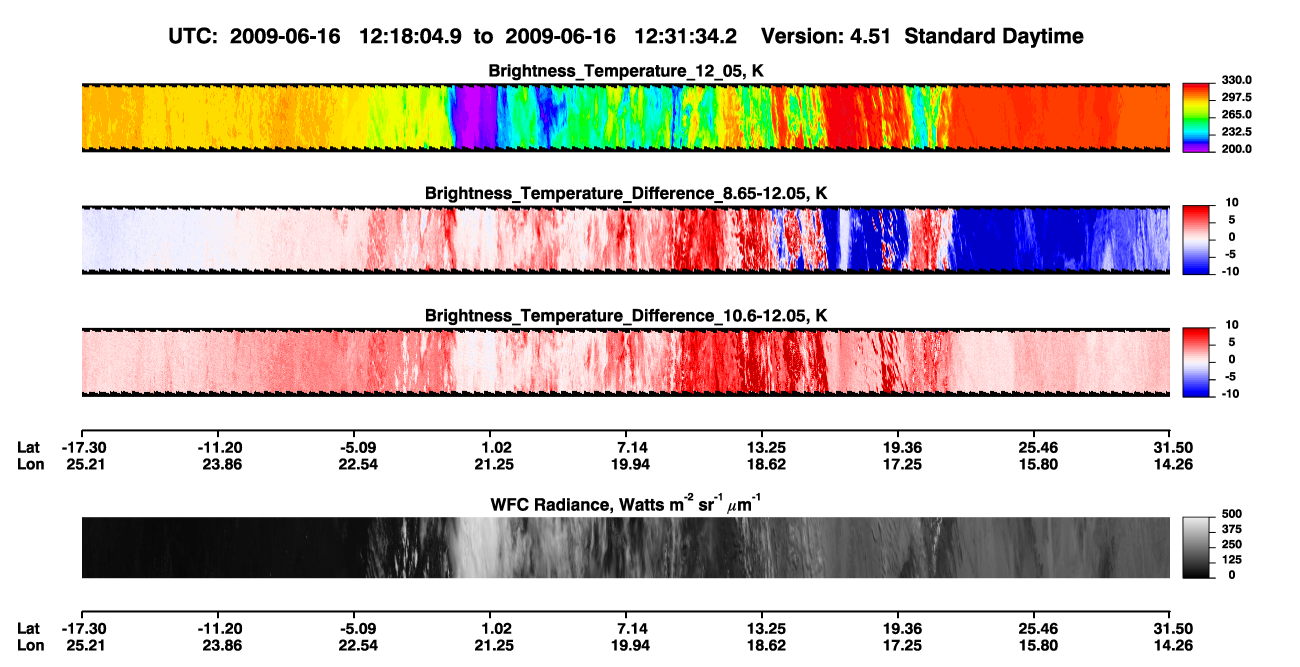Viewport: 1300px width, 667px height.
Task: Click the 330.0 colorbar tick label
Action: point(1234,80)
